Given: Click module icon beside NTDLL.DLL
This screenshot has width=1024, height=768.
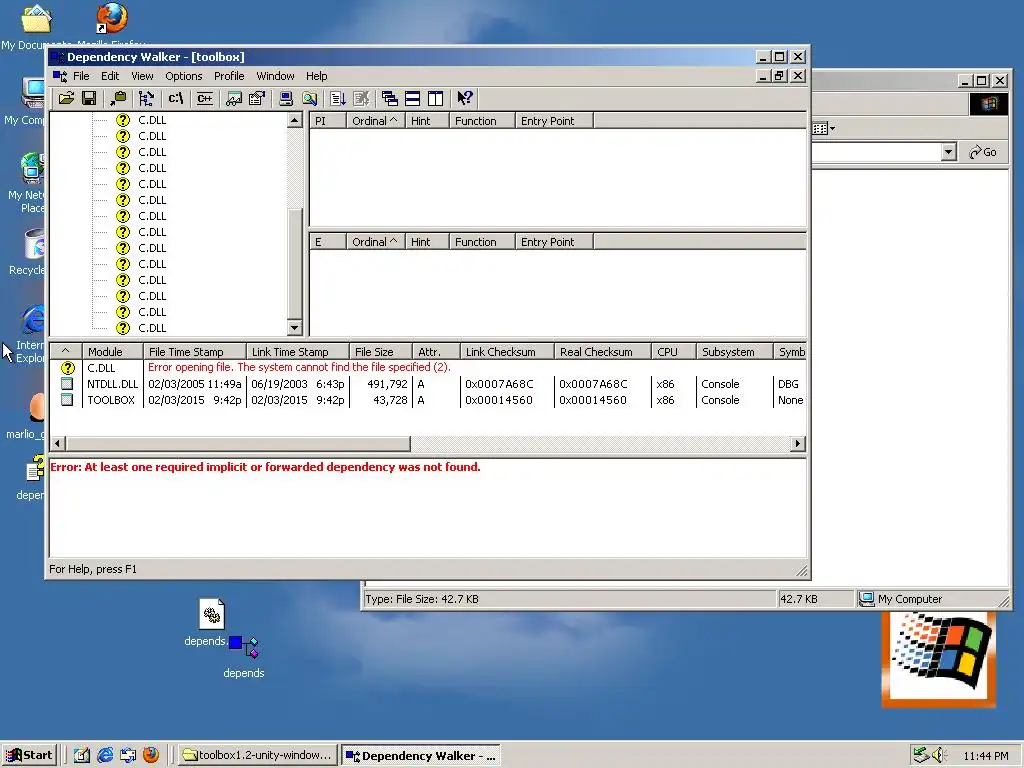Looking at the screenshot, I should tap(67, 384).
